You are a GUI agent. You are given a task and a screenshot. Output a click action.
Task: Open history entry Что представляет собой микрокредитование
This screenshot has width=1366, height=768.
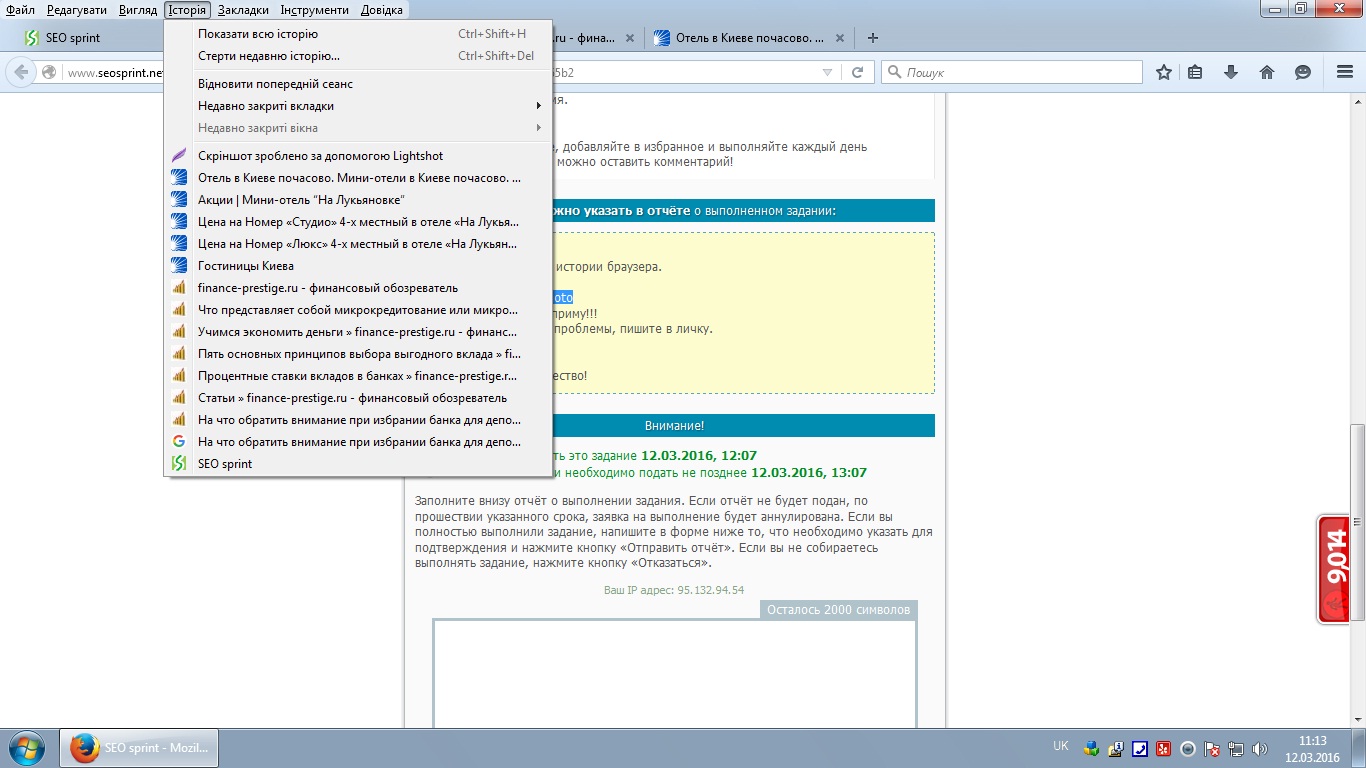pos(358,310)
